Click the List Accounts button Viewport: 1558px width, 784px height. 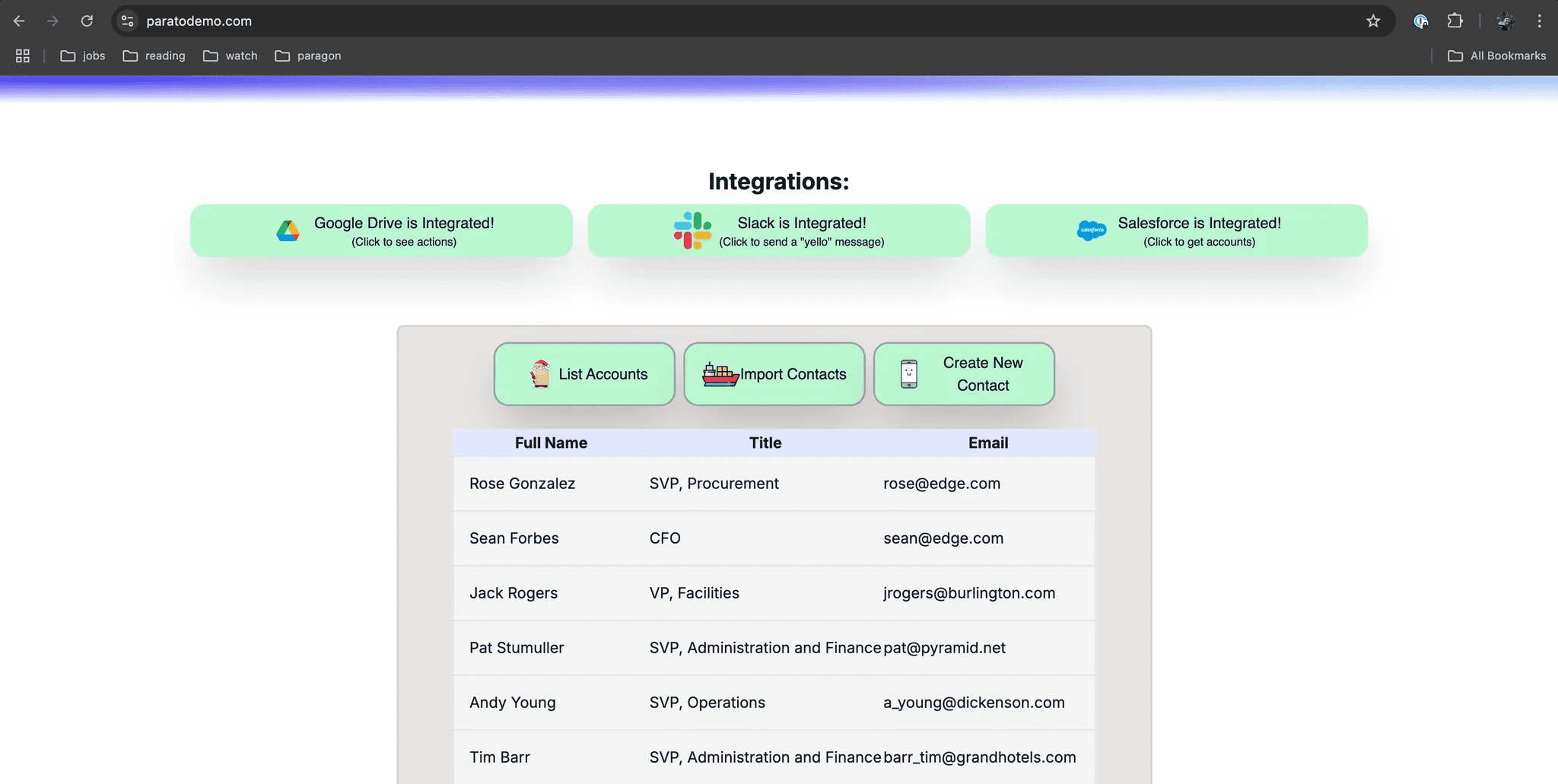[x=584, y=374]
